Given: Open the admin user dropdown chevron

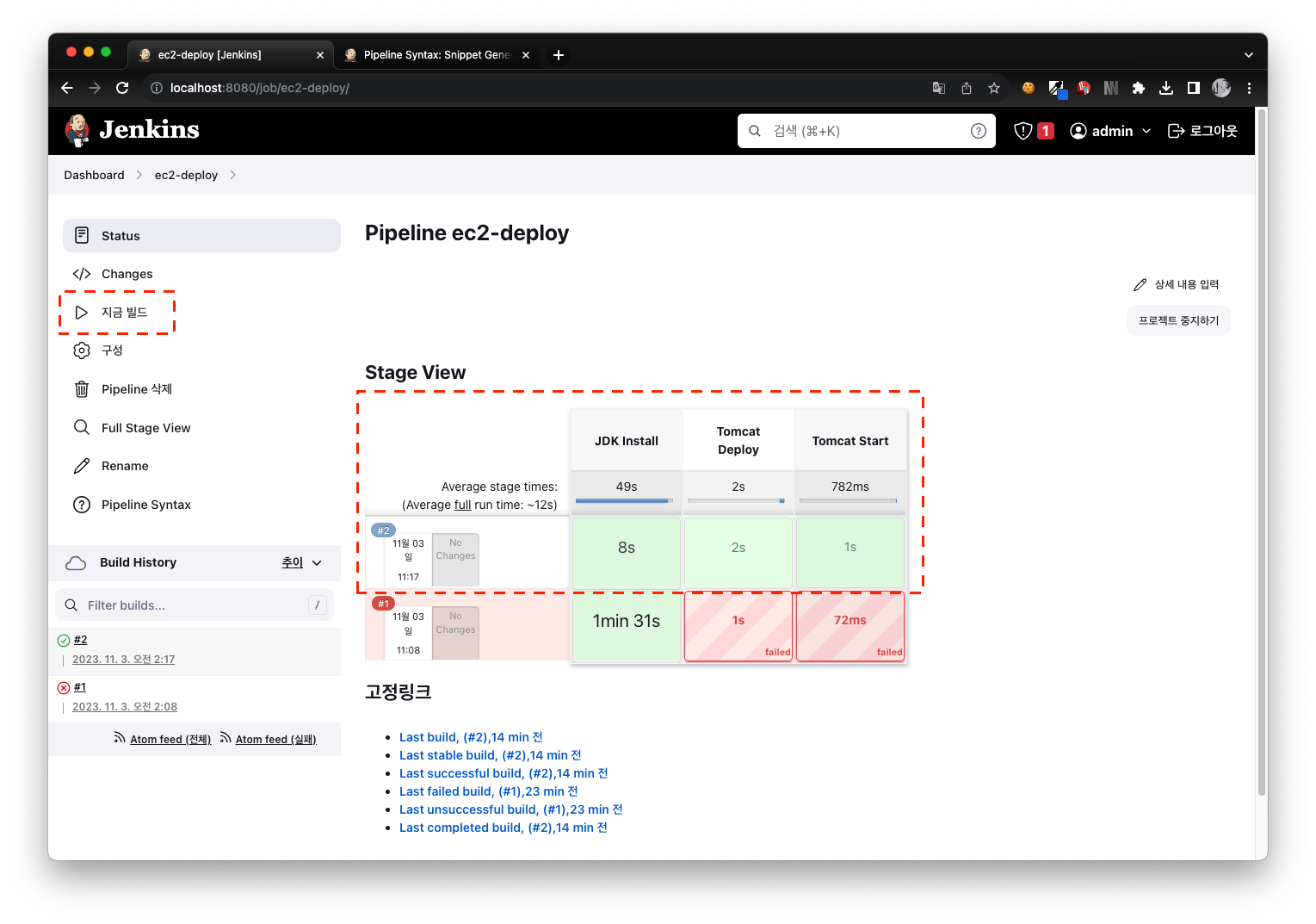Looking at the screenshot, I should point(1146,131).
